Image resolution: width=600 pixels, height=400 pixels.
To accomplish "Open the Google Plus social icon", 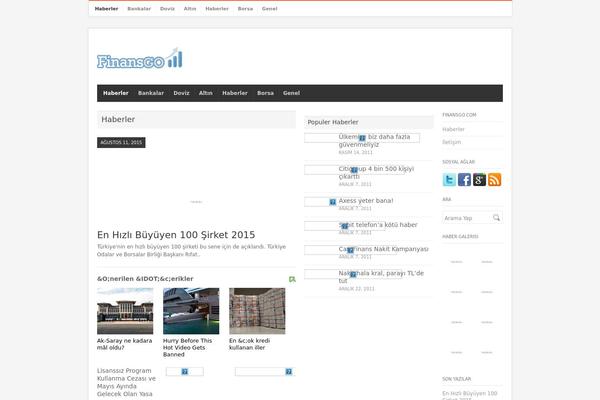I will pos(479,180).
